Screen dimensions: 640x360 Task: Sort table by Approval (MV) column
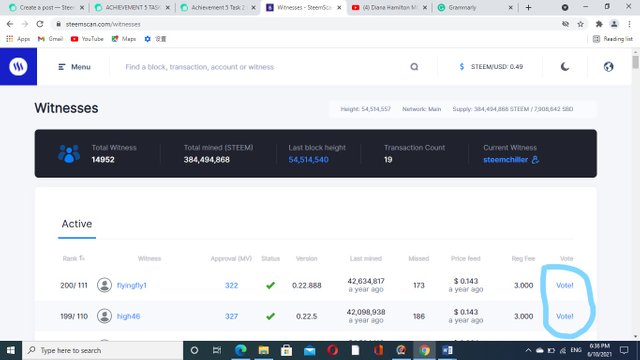[231, 258]
